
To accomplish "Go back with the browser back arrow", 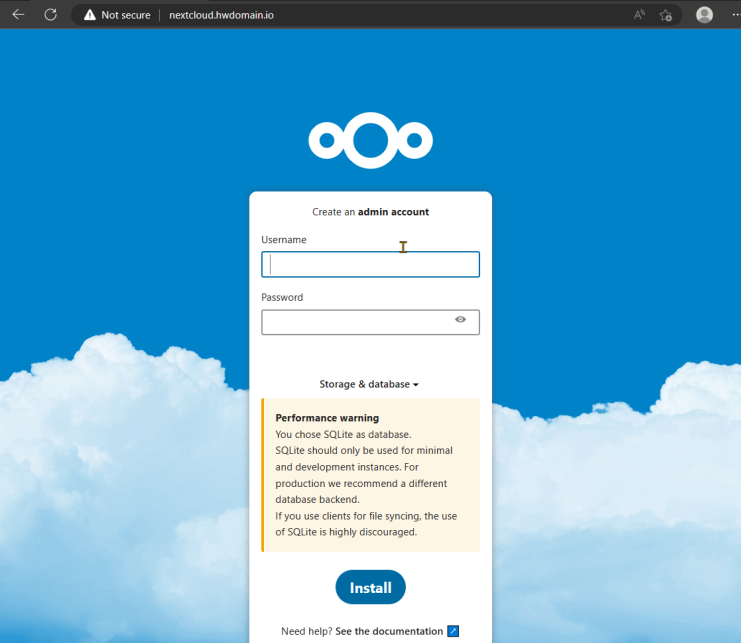I will [18, 15].
